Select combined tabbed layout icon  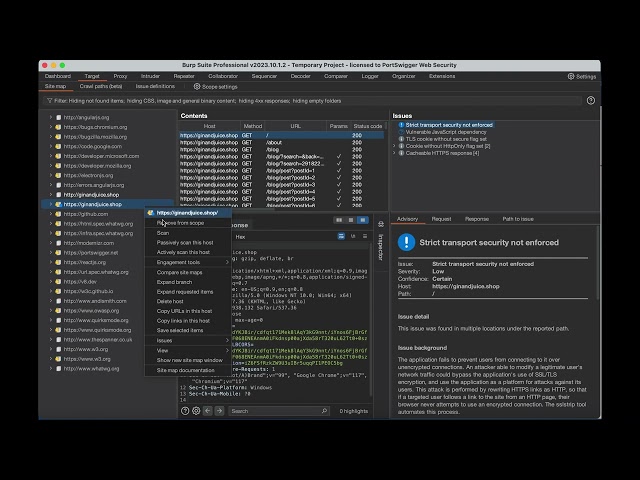click(362, 220)
